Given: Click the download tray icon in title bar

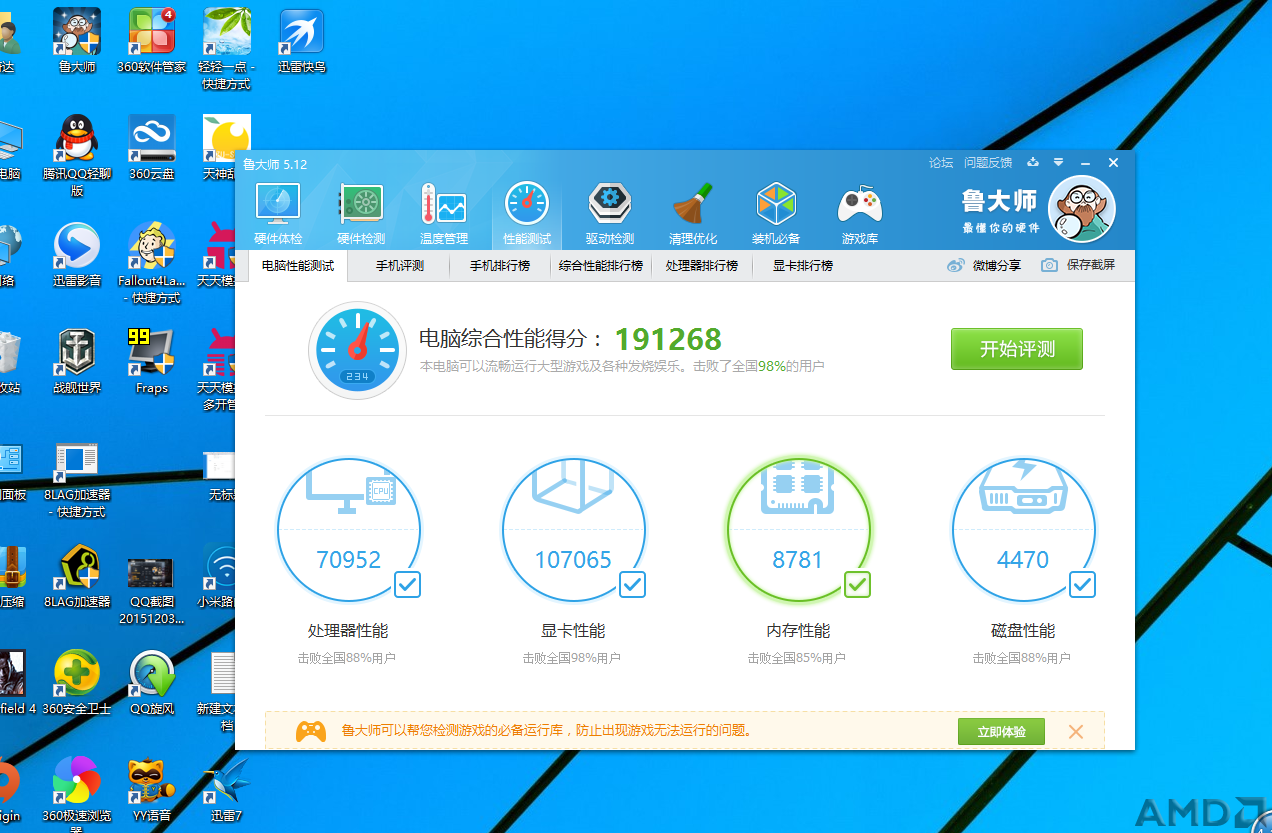Looking at the screenshot, I should click(1033, 162).
